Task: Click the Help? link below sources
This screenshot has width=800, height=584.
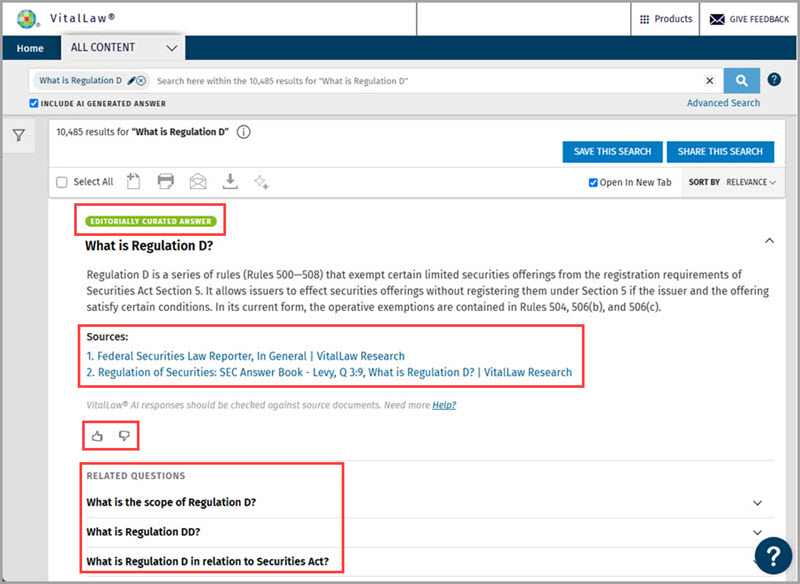Action: point(444,405)
